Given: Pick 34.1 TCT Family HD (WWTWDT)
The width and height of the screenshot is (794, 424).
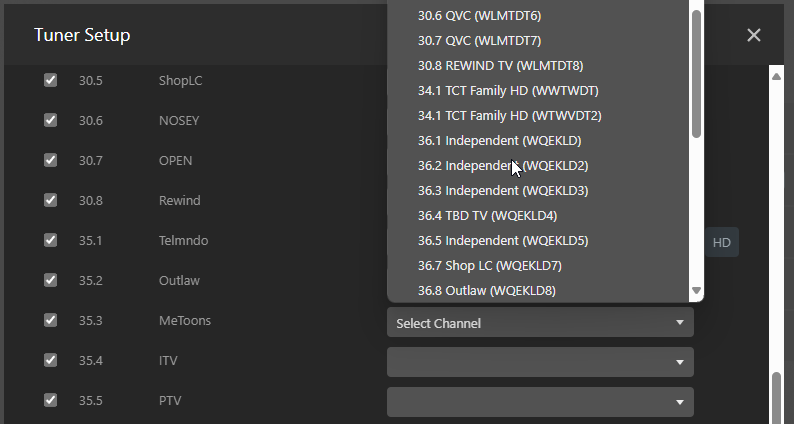Looking at the screenshot, I should point(508,90).
